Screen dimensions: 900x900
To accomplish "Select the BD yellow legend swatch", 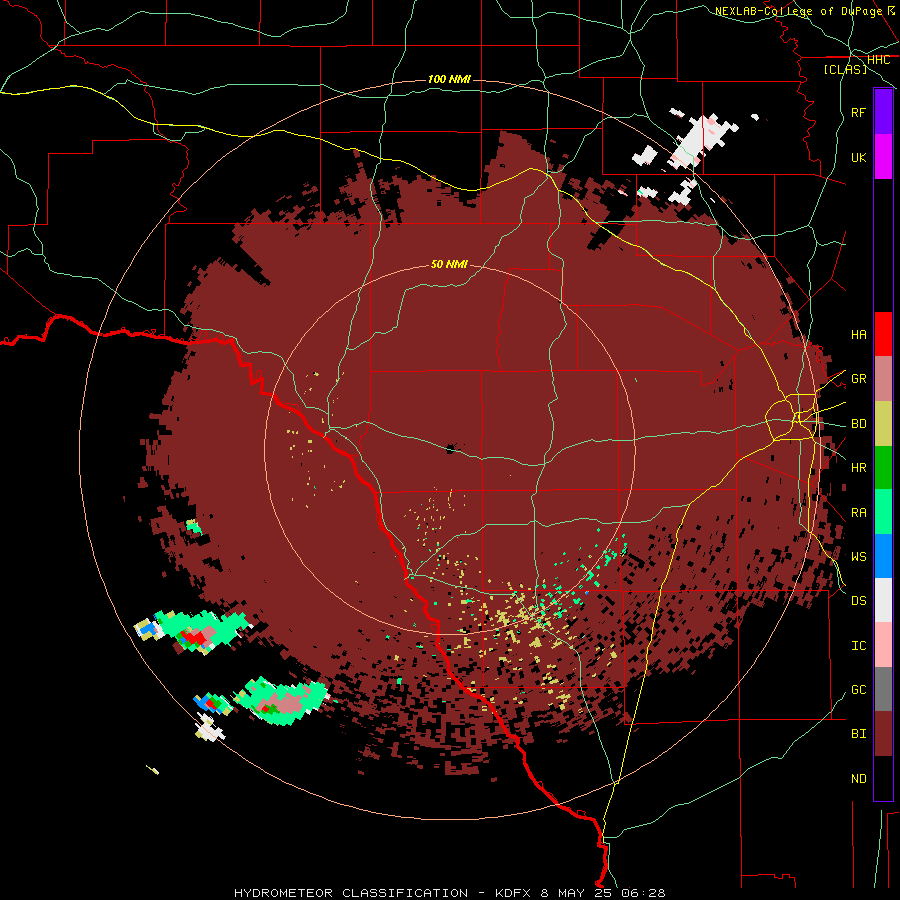I will tap(883, 424).
